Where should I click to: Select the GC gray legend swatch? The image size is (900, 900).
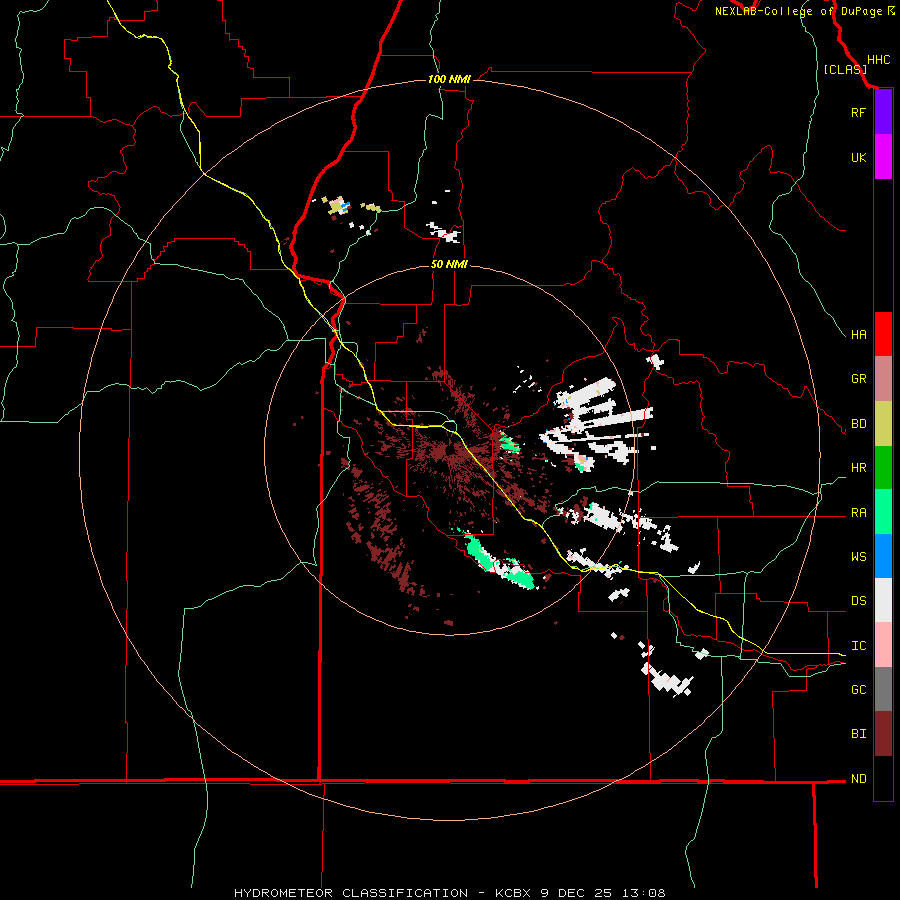tap(883, 689)
